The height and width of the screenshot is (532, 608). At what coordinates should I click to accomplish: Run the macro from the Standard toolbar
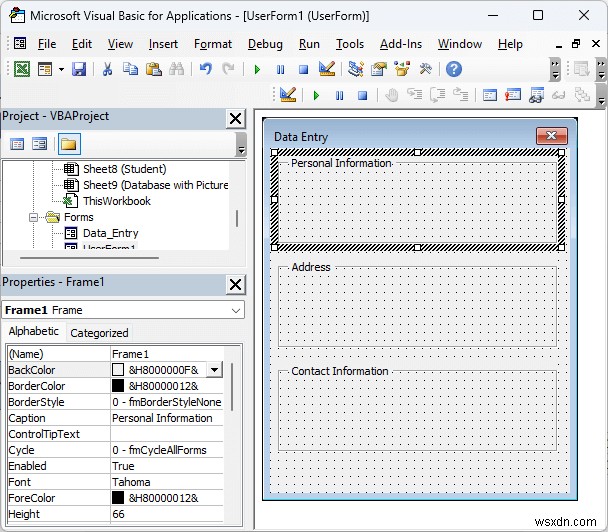[x=257, y=70]
